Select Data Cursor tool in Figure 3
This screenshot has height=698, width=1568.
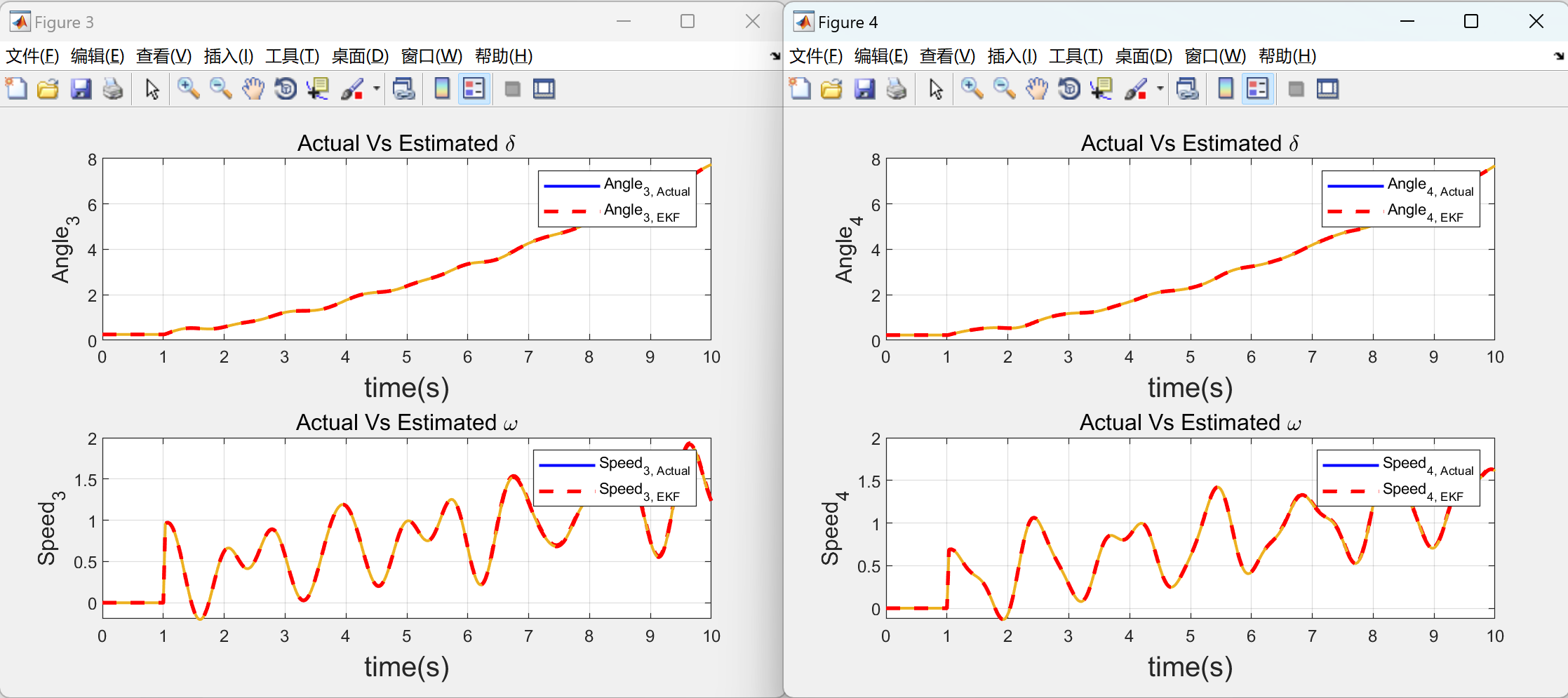coord(318,89)
